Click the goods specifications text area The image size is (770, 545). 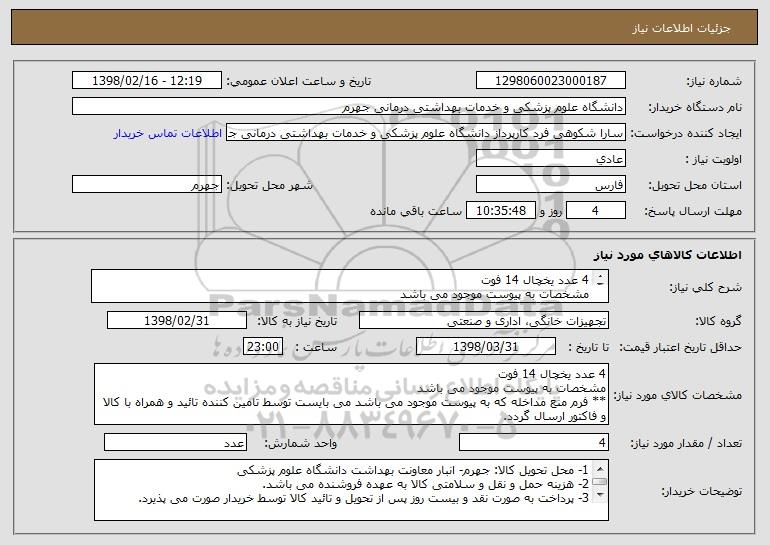(x=351, y=394)
